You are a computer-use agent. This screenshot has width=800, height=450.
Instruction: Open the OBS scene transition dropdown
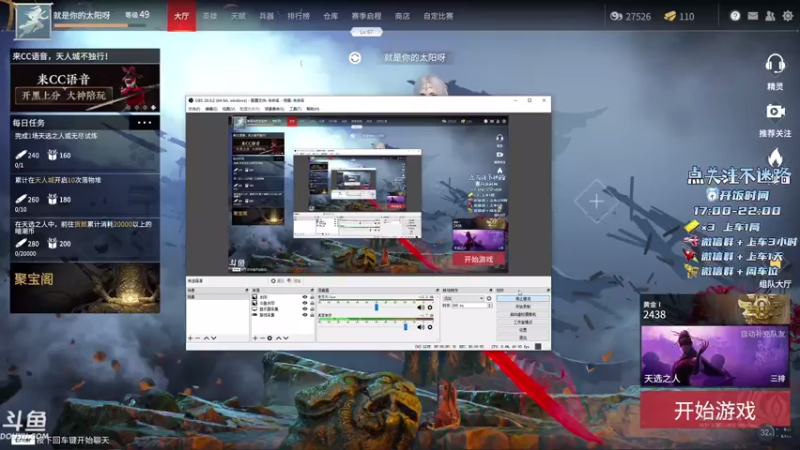(x=464, y=298)
